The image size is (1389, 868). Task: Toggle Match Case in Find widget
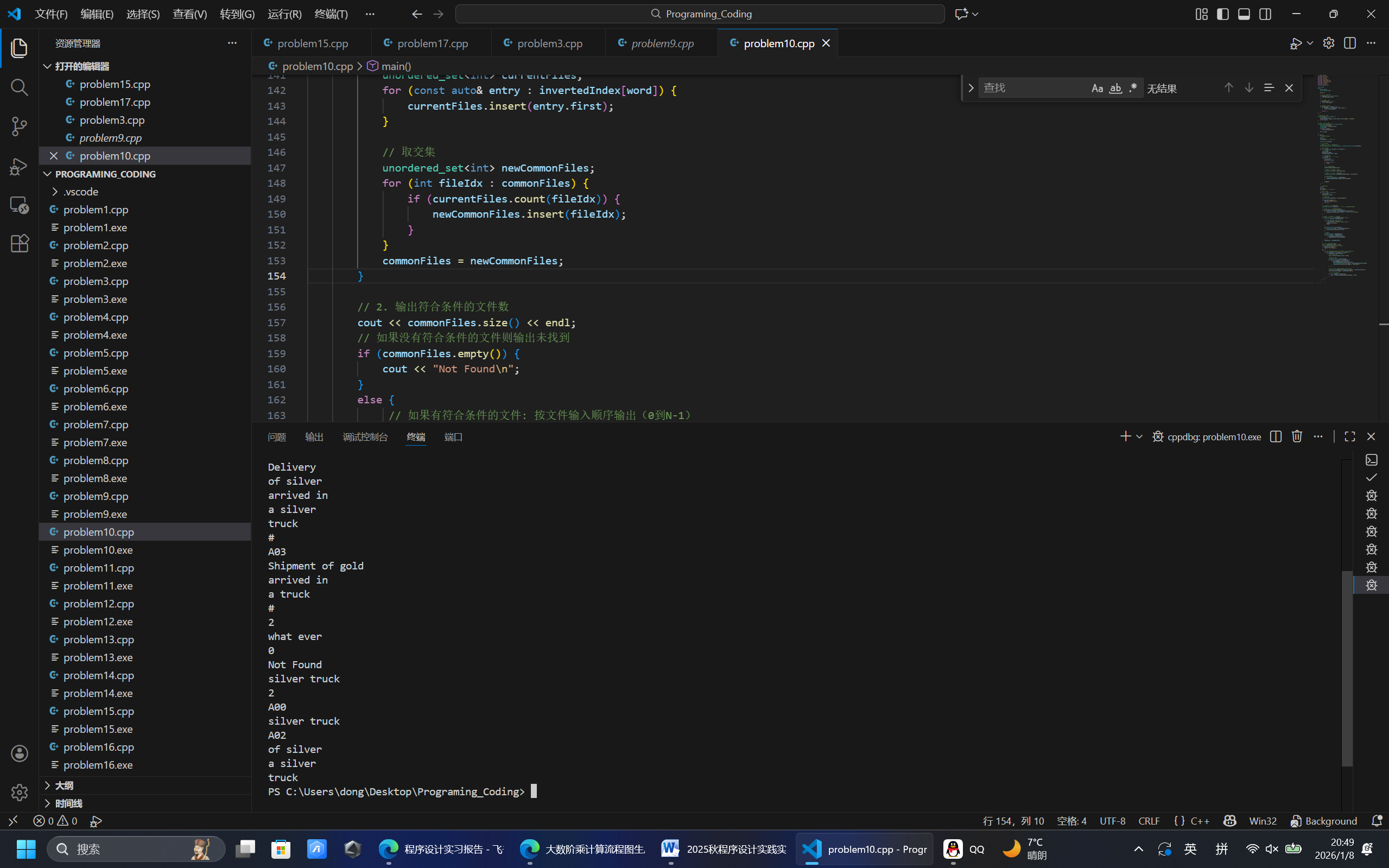tap(1097, 88)
